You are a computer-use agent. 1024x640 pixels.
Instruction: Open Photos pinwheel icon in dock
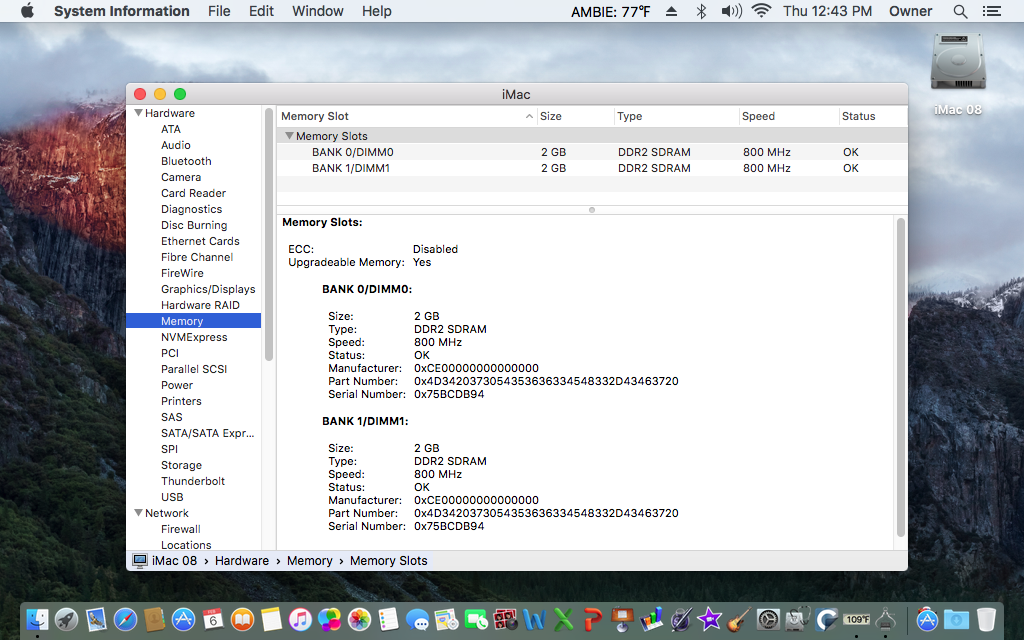coord(359,619)
